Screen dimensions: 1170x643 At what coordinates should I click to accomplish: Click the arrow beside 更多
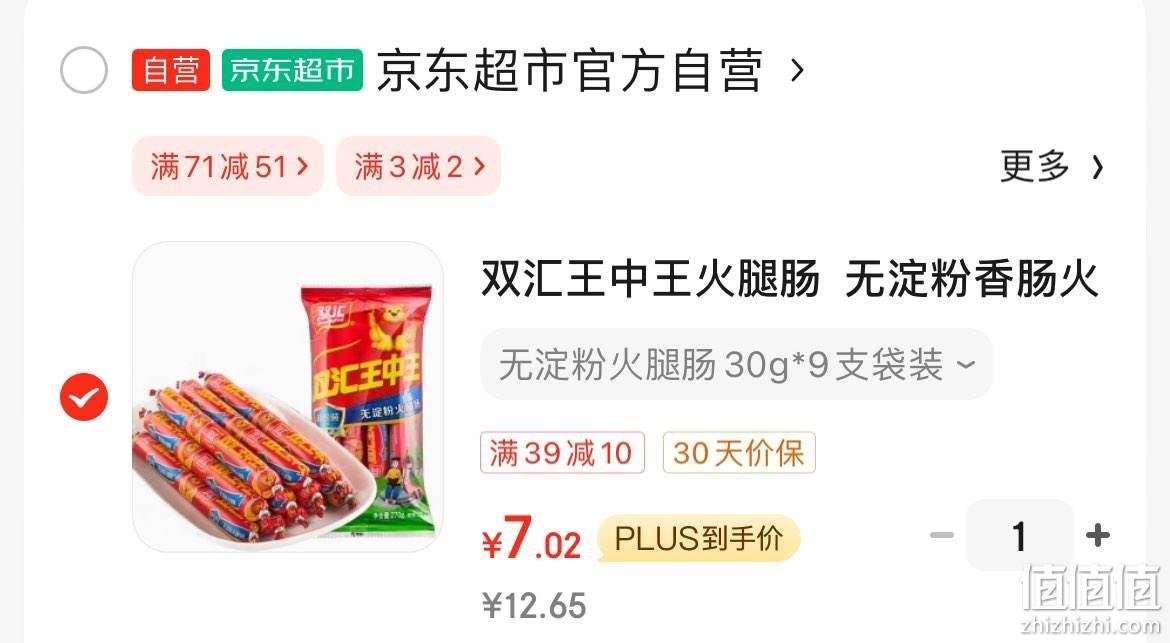1097,167
